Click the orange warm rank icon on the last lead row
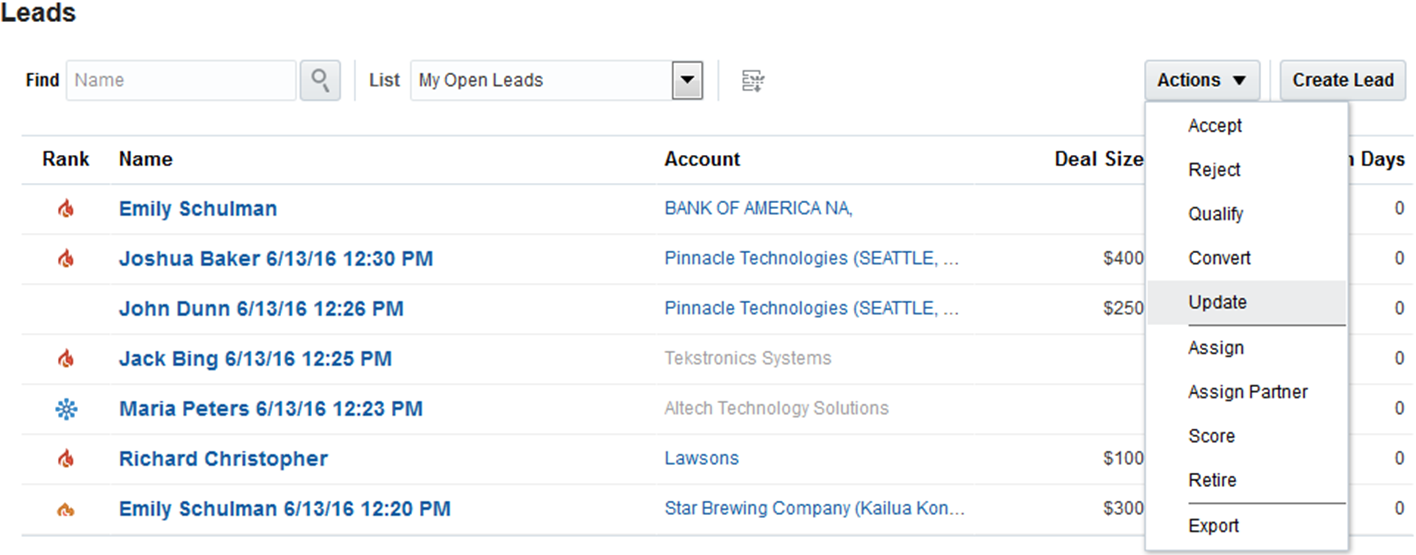This screenshot has width=1416, height=555. pyautogui.click(x=66, y=509)
